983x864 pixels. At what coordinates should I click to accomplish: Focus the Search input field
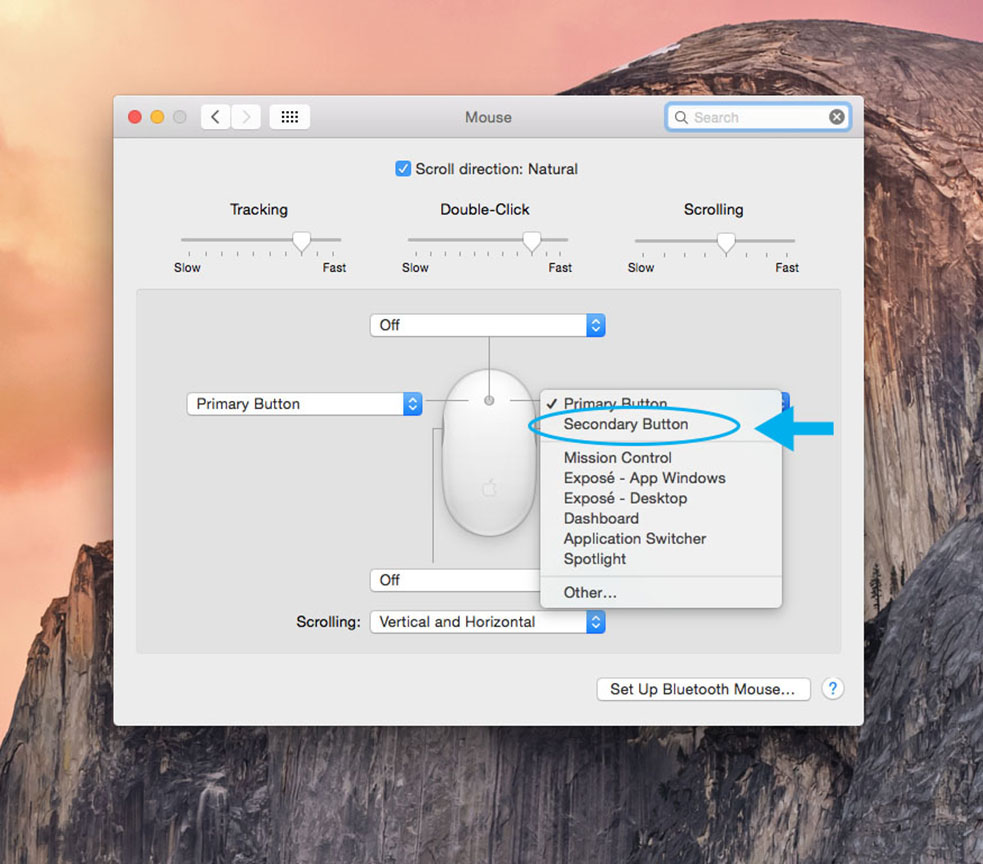click(757, 117)
